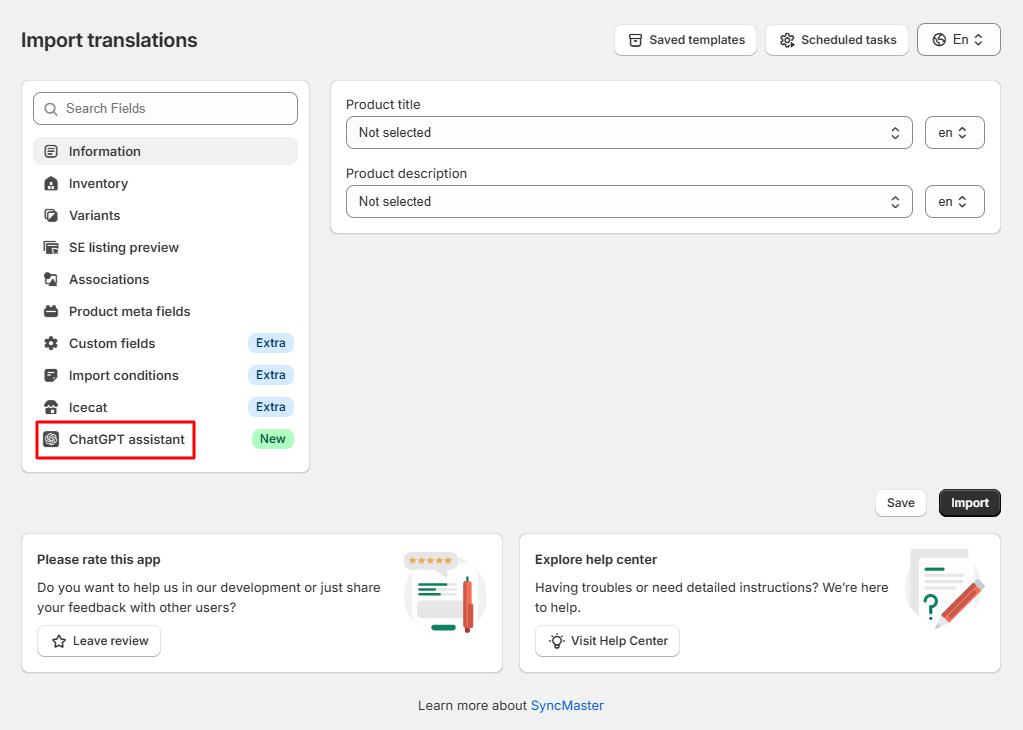
Task: Open Scheduled tasks
Action: point(836,40)
